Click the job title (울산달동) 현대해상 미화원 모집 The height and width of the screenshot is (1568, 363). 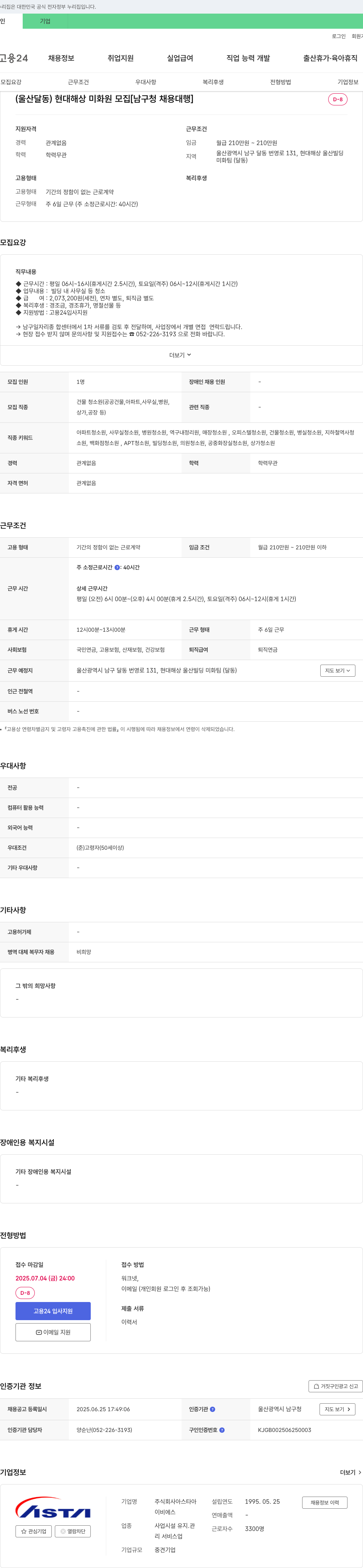click(x=104, y=99)
